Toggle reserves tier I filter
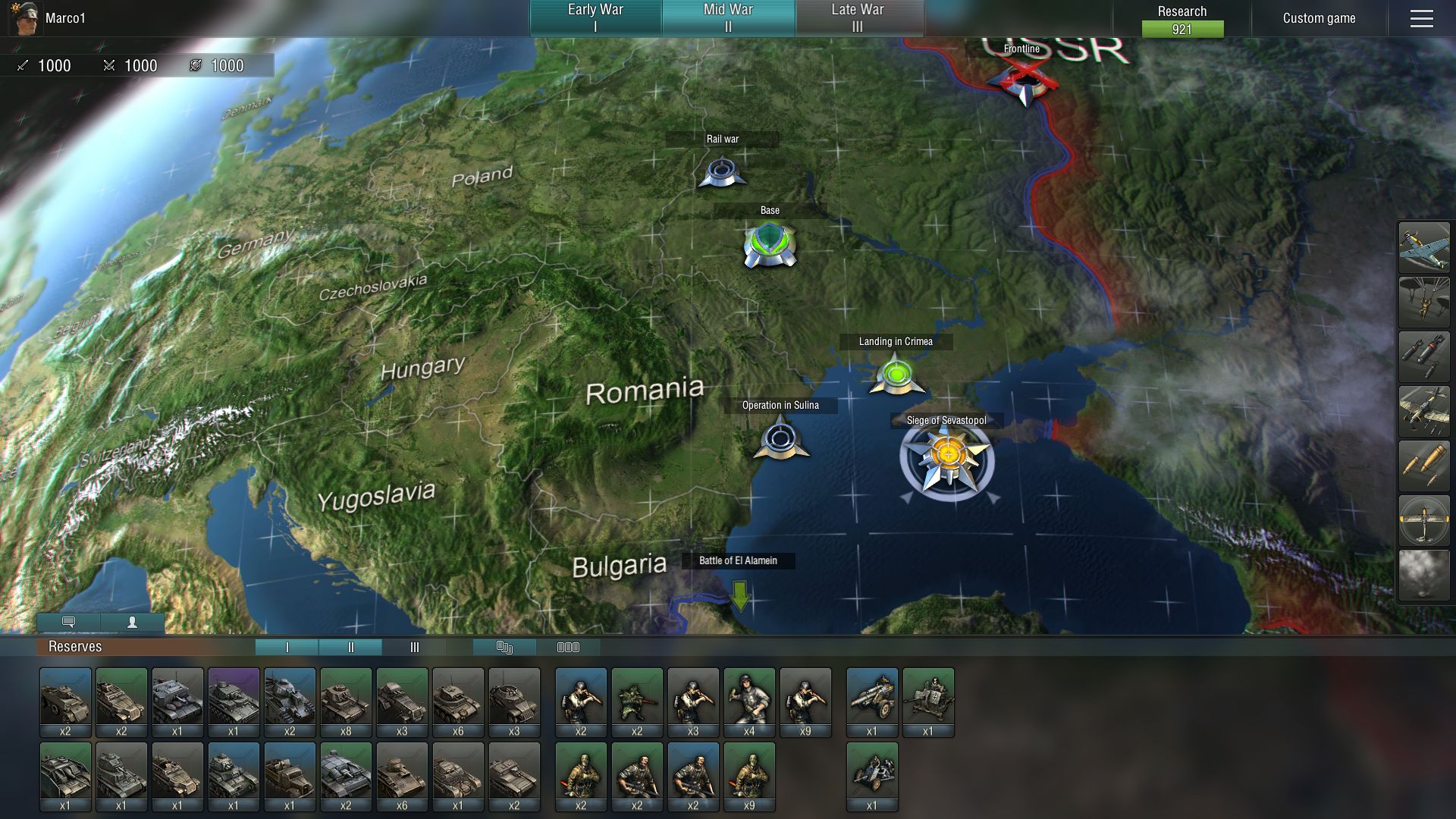 287,647
